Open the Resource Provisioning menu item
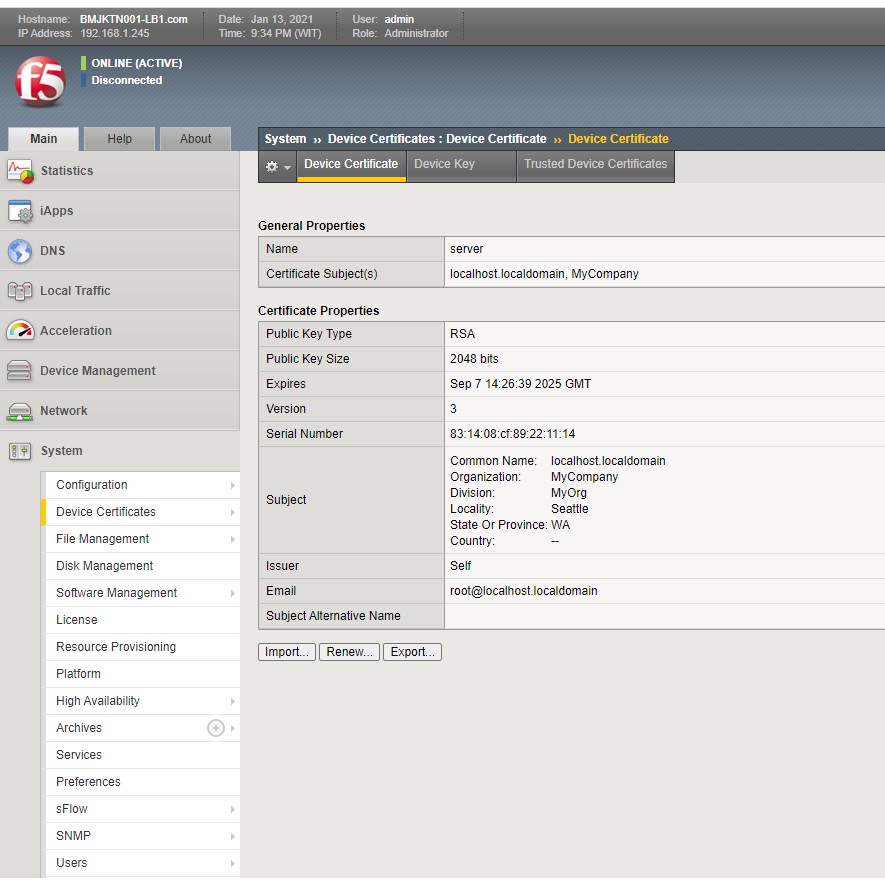The height and width of the screenshot is (885, 885). coord(116,647)
